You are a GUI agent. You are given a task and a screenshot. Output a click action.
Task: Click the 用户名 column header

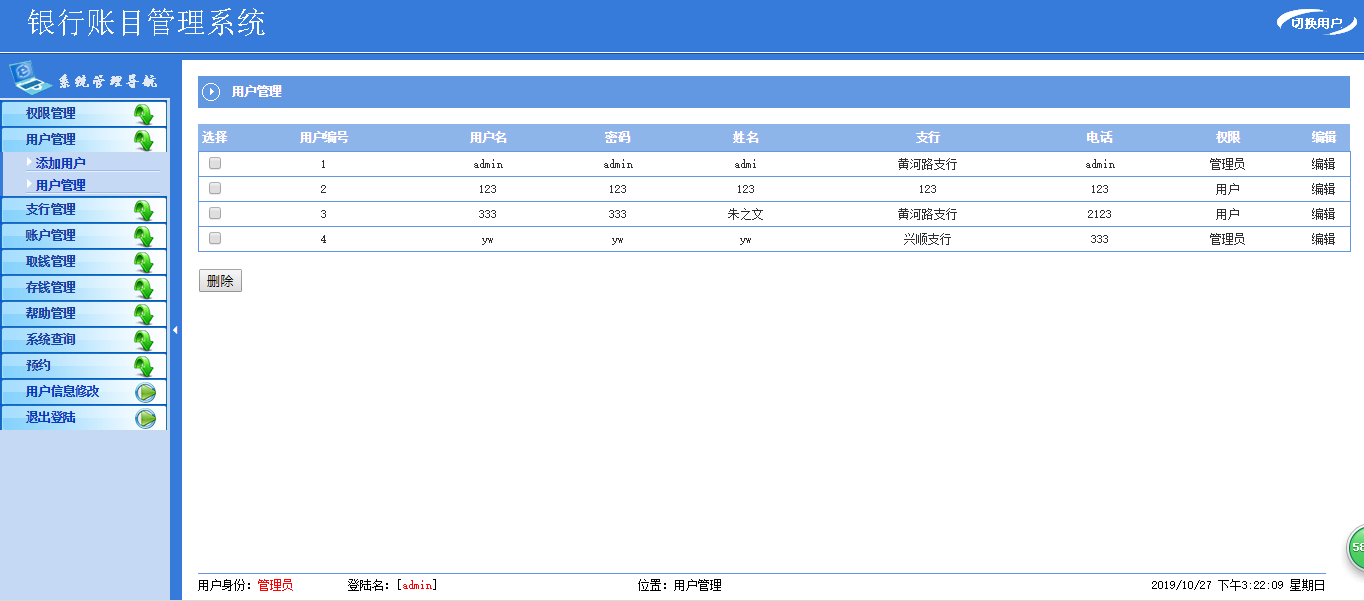click(488, 137)
